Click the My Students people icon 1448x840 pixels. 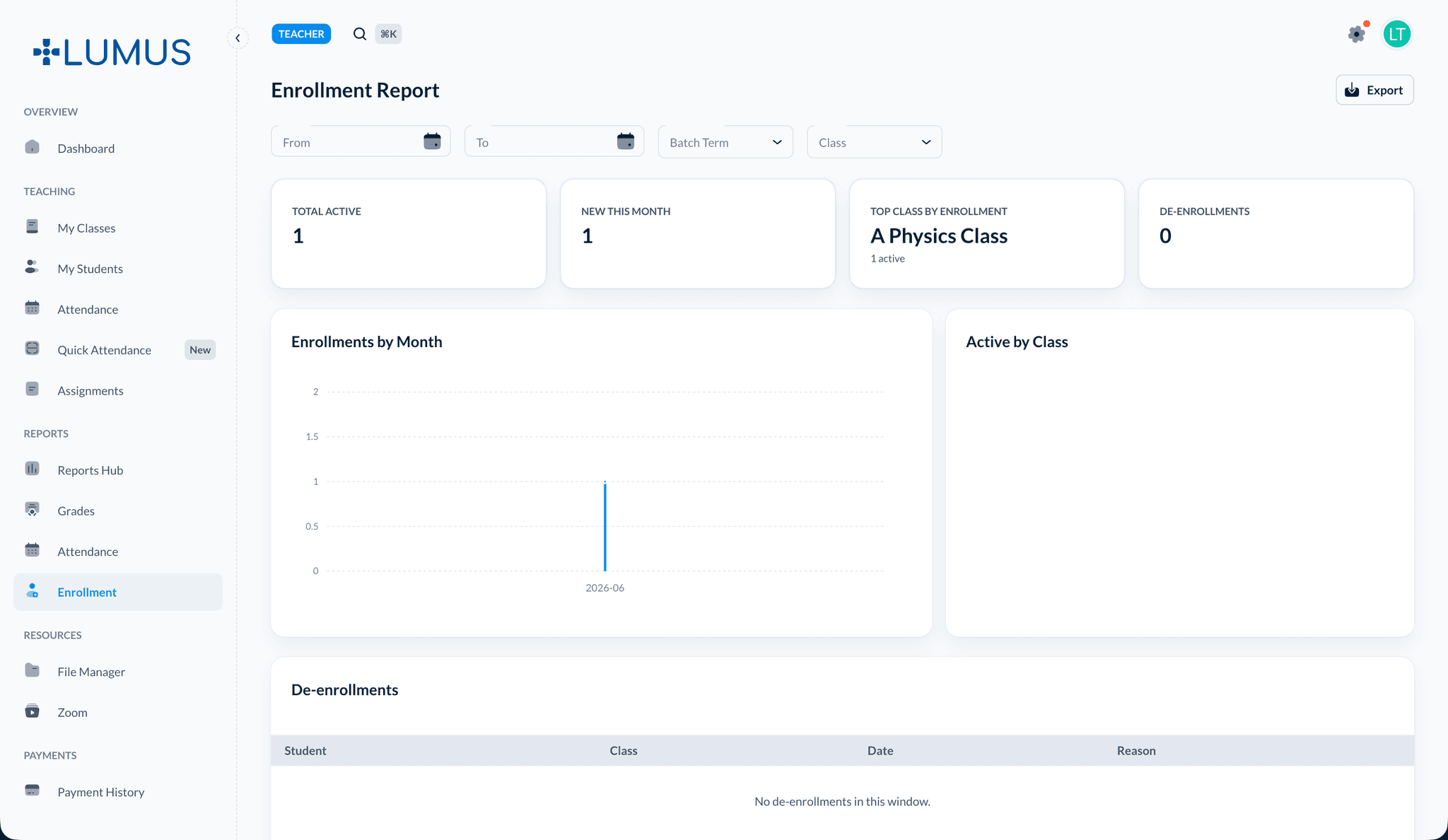32,267
